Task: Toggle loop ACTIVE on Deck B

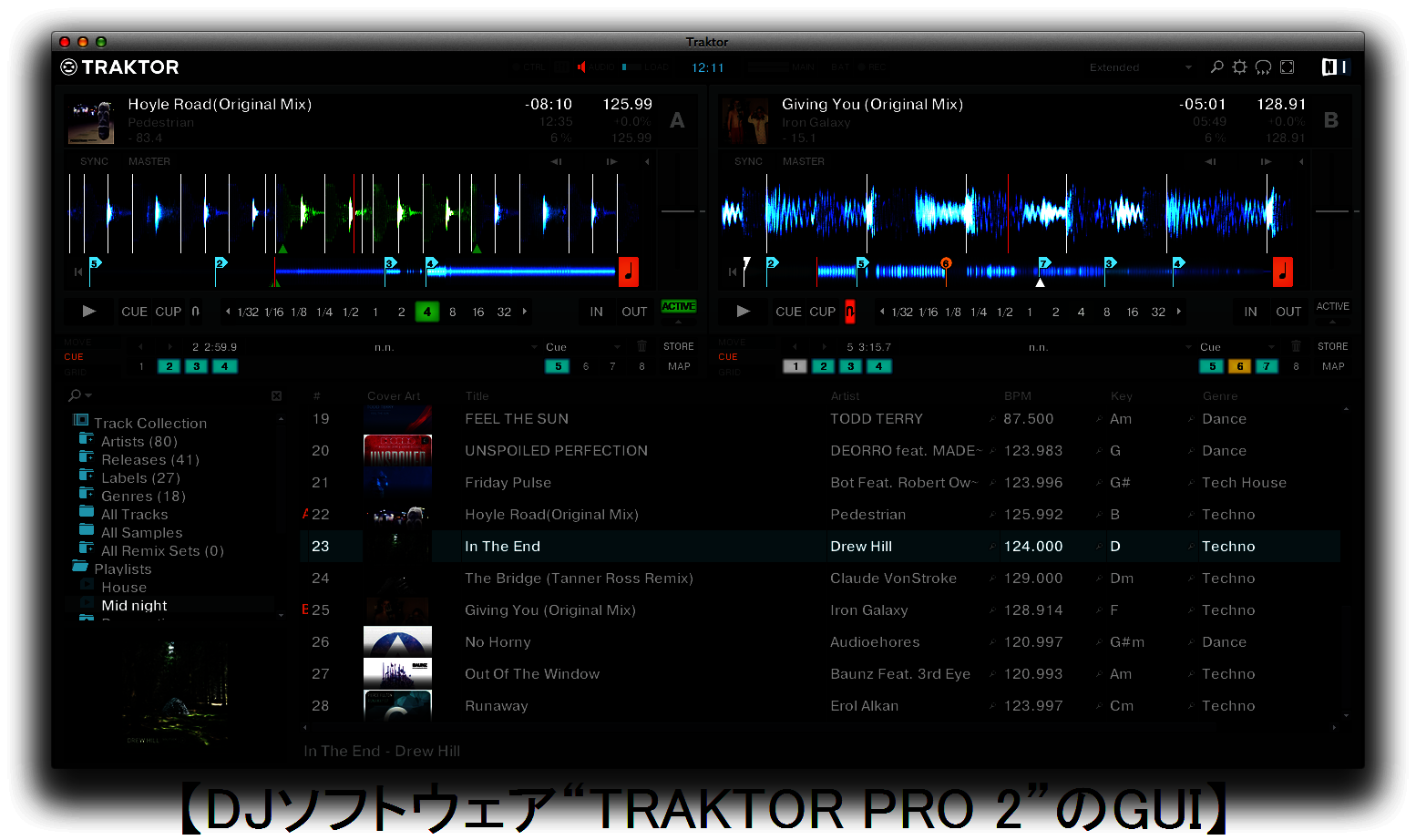Action: point(1332,306)
